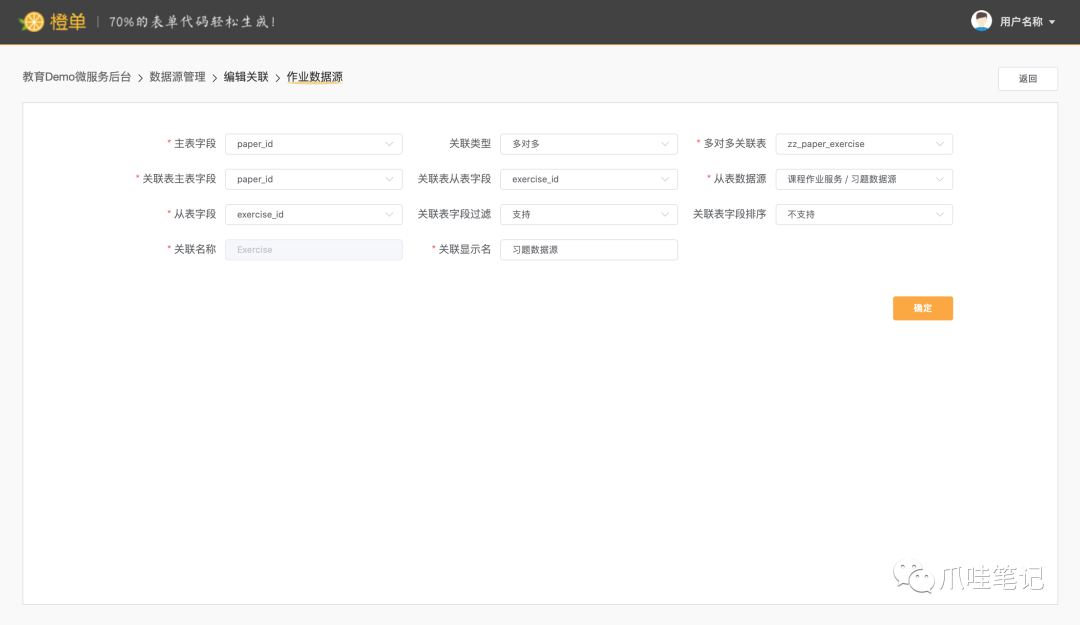The image size is (1080, 625).
Task: Open the 关联表从表字段 dropdown
Action: pyautogui.click(x=589, y=179)
